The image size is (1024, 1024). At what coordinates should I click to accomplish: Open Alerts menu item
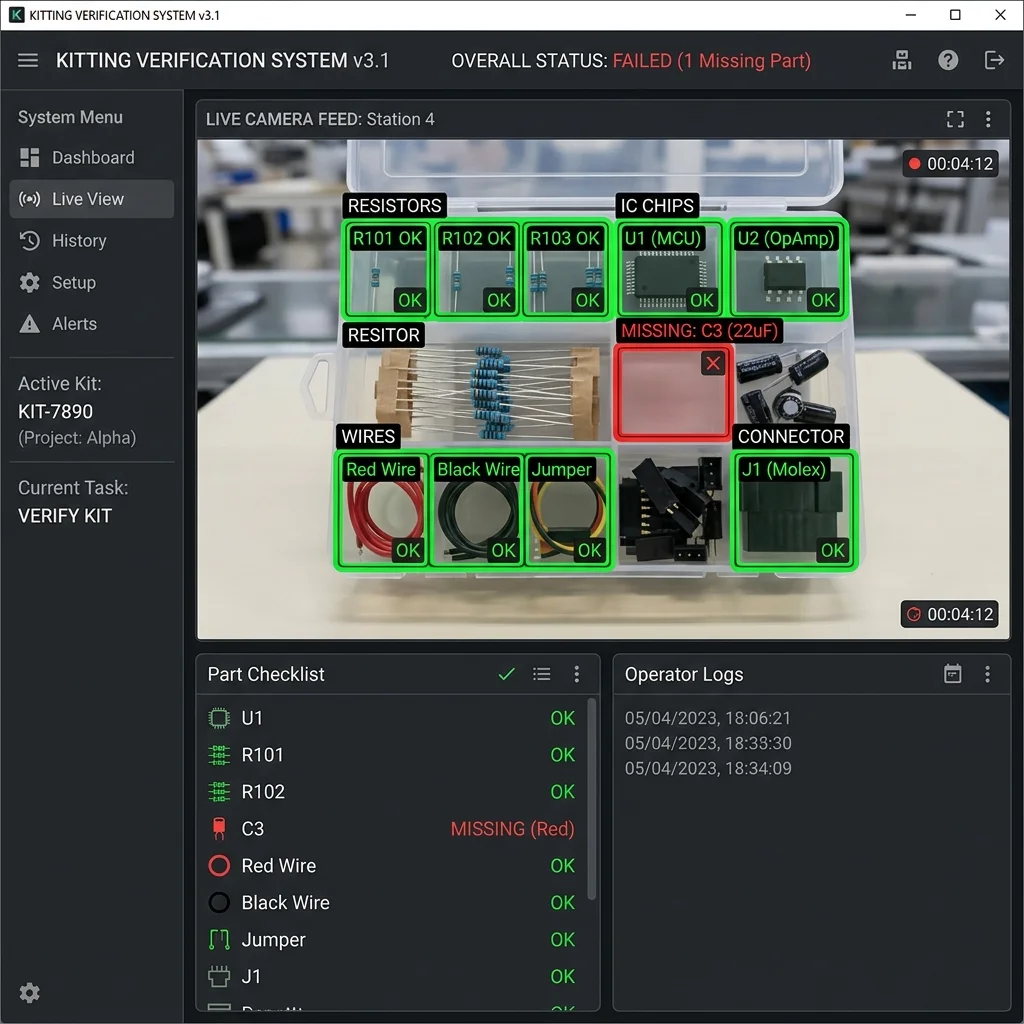pyautogui.click(x=91, y=323)
